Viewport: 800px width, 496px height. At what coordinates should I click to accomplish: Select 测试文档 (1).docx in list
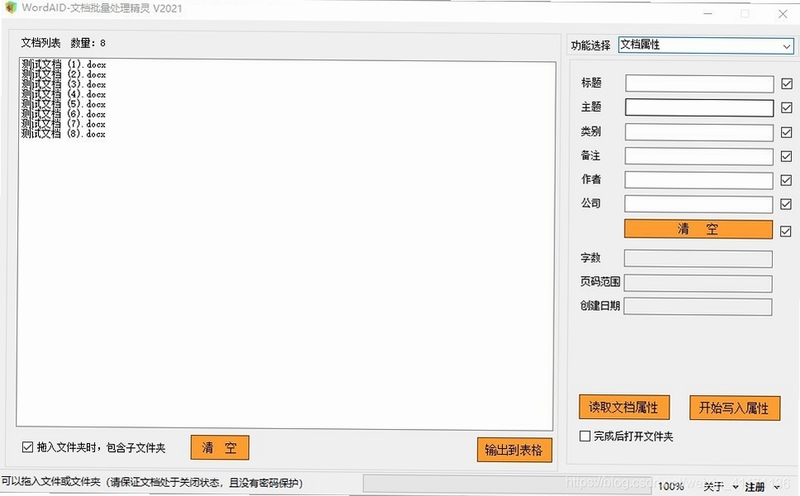click(x=64, y=65)
